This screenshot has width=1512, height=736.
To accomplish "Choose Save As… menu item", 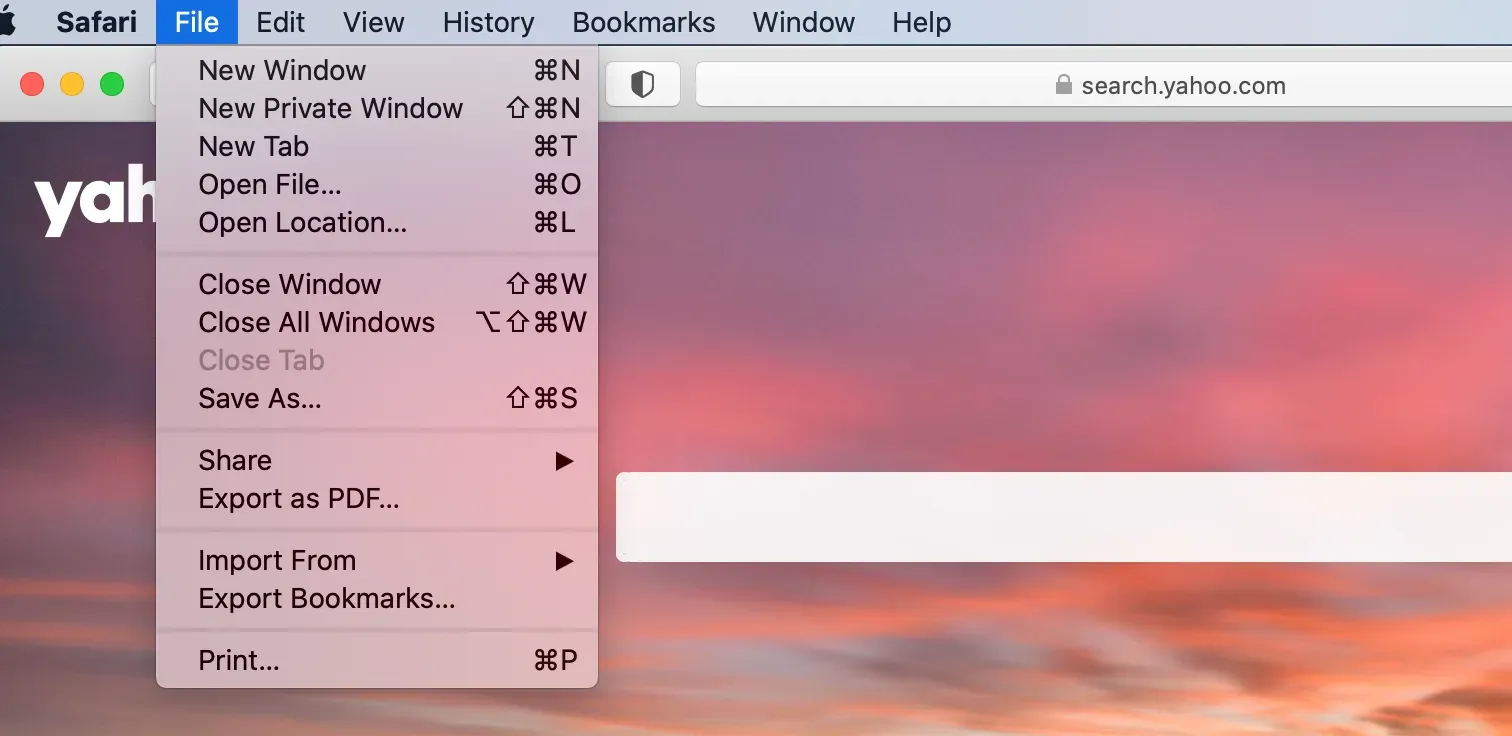I will 377,398.
